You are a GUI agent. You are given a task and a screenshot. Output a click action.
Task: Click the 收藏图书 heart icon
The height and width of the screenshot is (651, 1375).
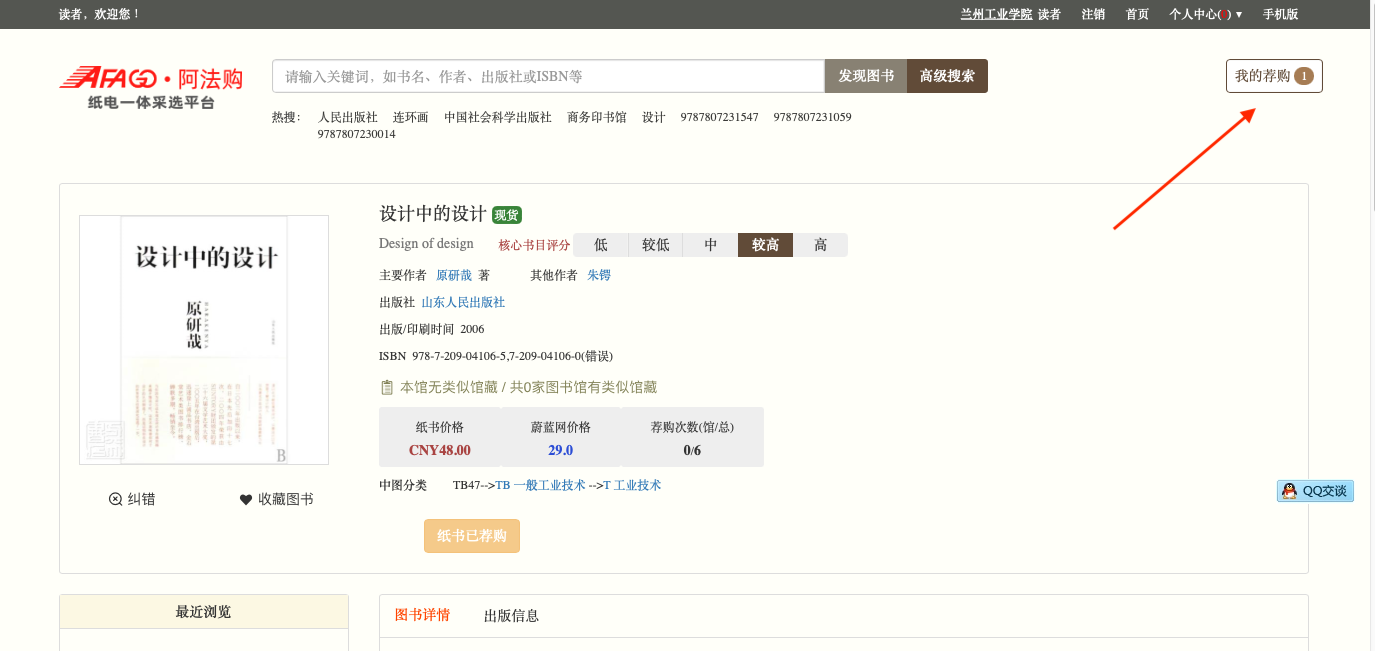(246, 499)
